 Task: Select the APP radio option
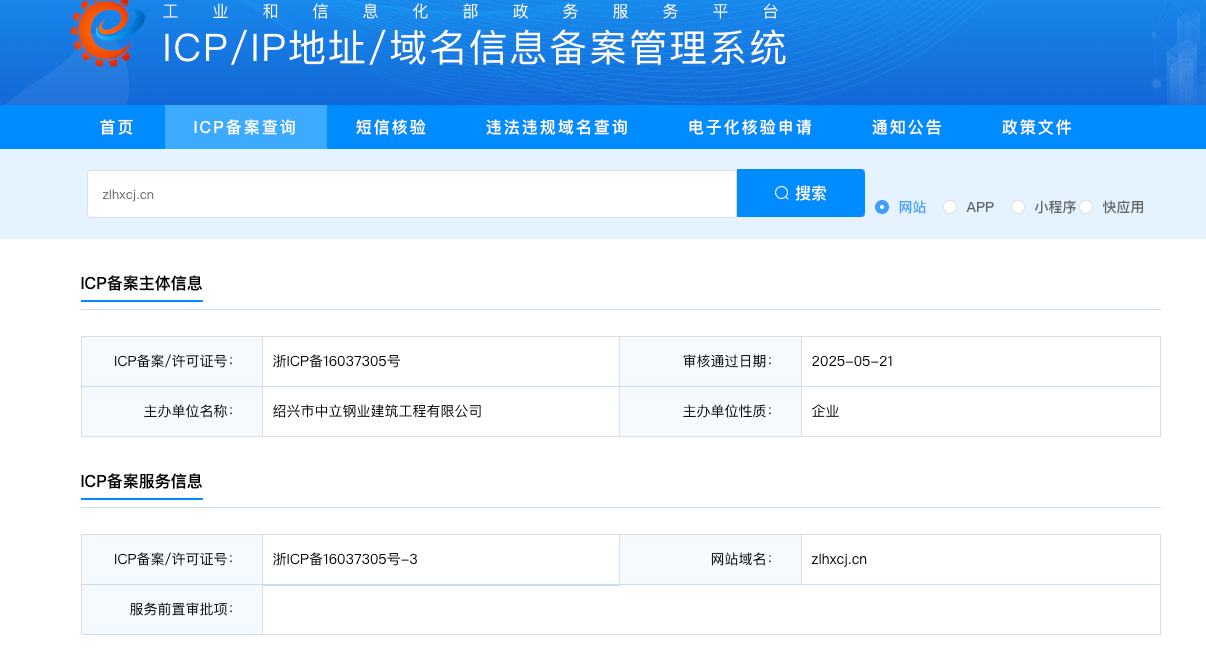coord(950,207)
